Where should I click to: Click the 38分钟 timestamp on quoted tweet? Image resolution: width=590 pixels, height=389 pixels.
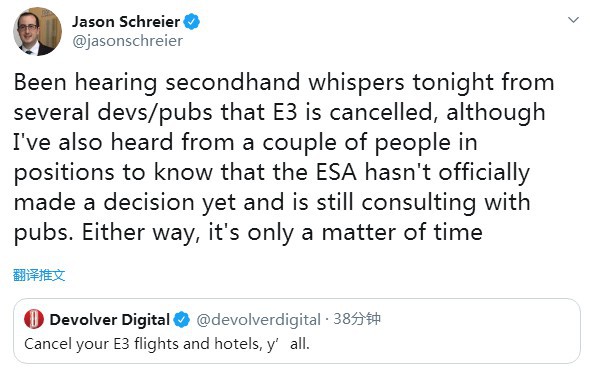click(x=357, y=319)
